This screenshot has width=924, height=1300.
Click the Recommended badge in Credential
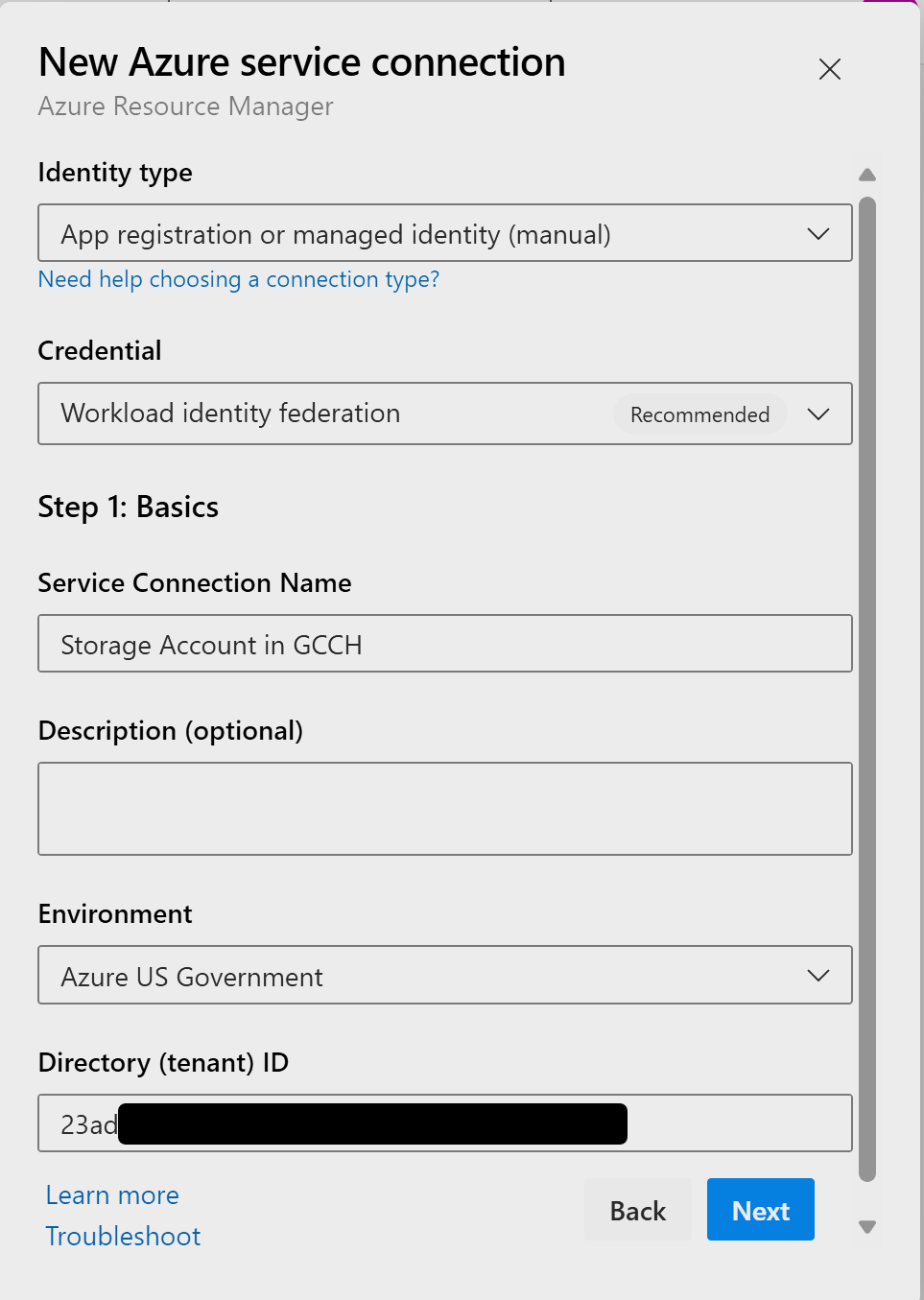point(700,414)
